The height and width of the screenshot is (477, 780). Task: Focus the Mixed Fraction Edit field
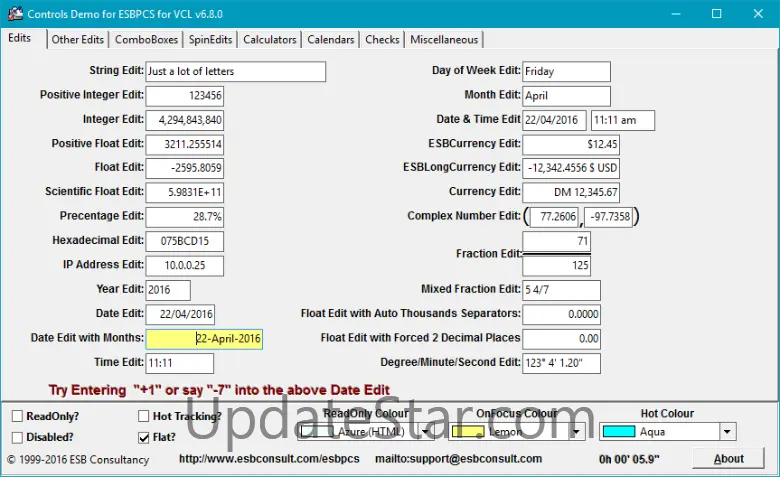[x=562, y=290]
